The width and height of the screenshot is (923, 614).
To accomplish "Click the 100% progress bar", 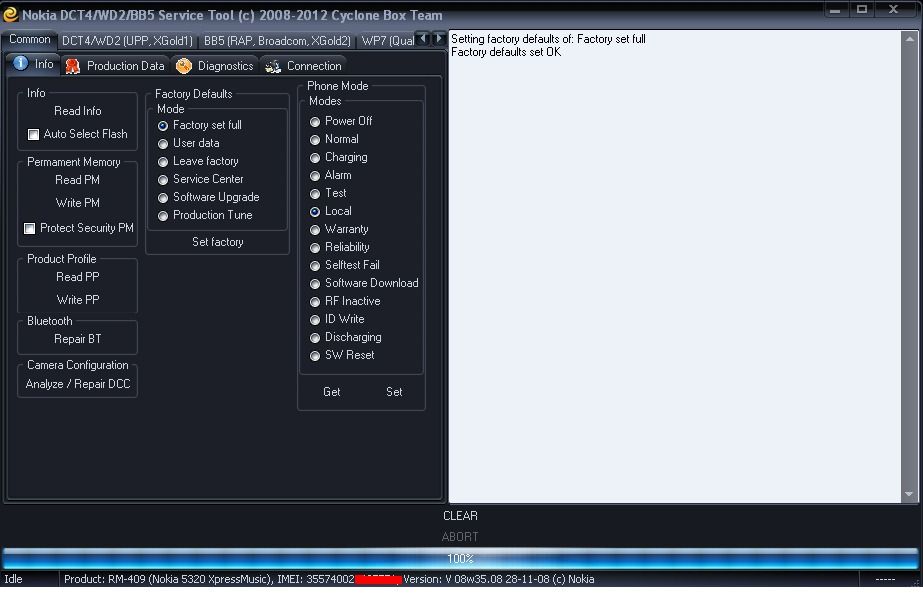I will [x=460, y=558].
